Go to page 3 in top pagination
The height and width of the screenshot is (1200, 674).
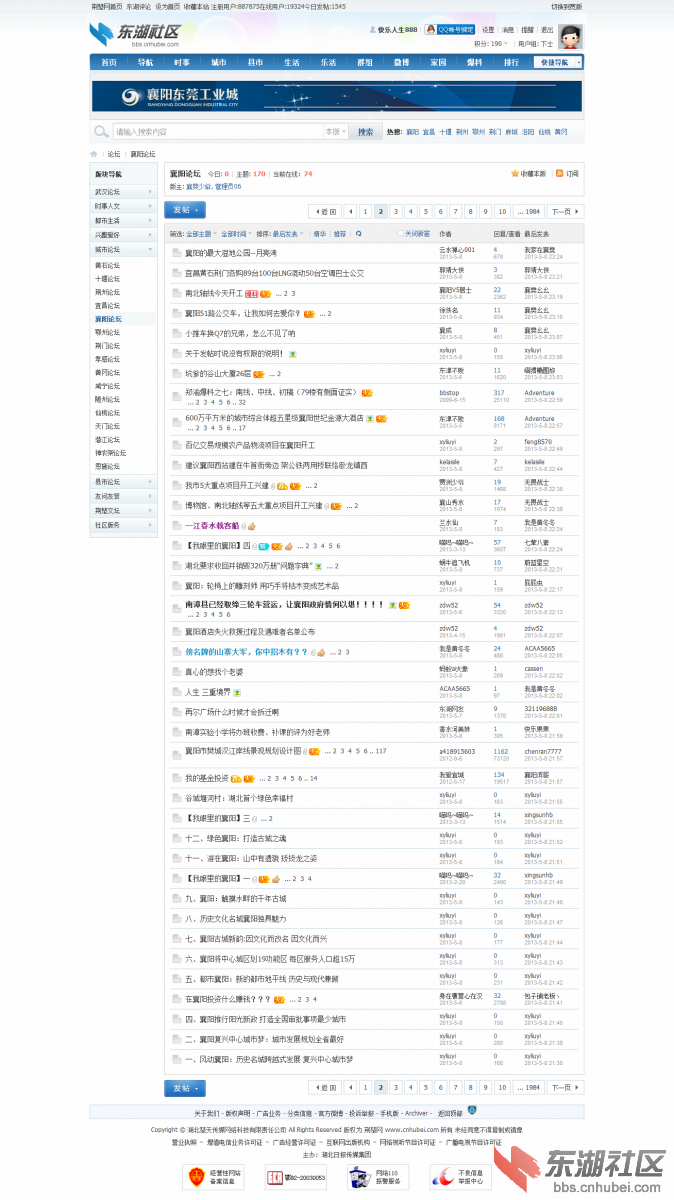(x=395, y=211)
